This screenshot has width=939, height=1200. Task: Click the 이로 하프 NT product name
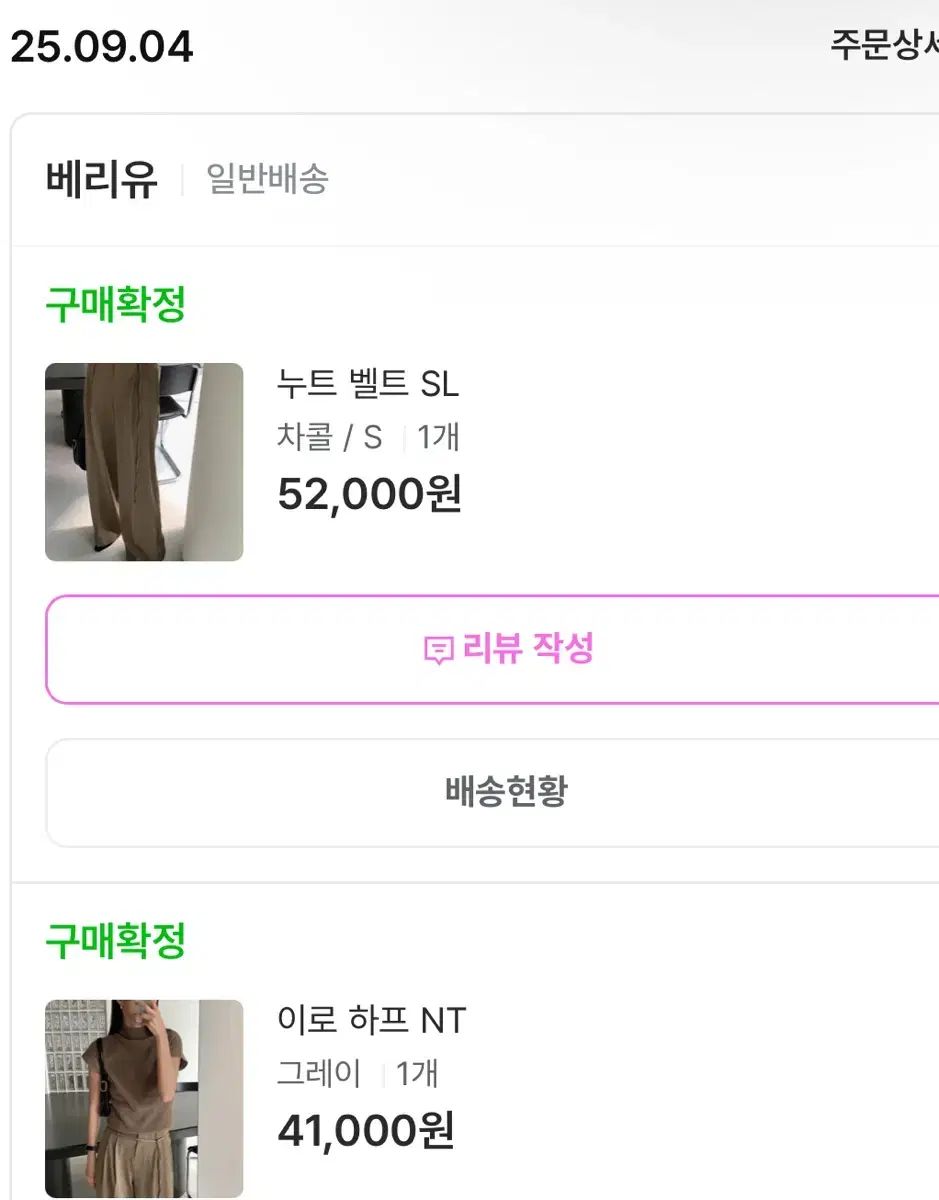[x=371, y=1020]
